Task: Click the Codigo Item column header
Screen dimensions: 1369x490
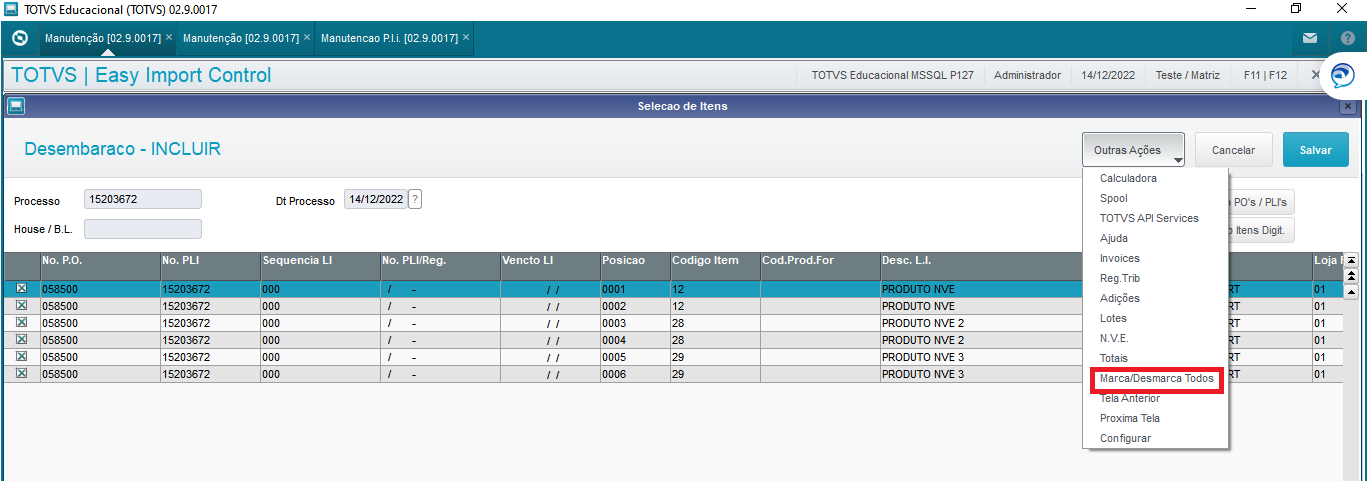Action: click(x=715, y=266)
